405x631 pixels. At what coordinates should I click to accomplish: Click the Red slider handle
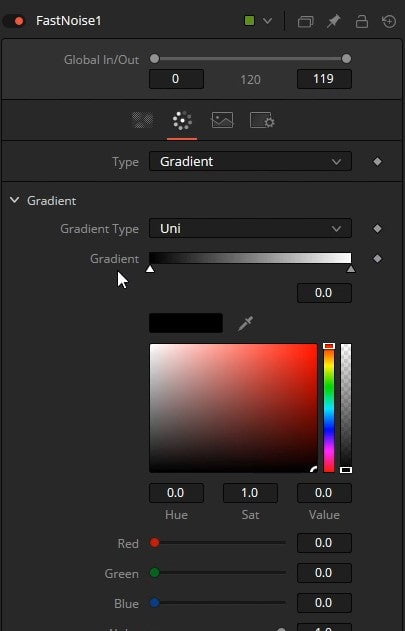point(155,542)
